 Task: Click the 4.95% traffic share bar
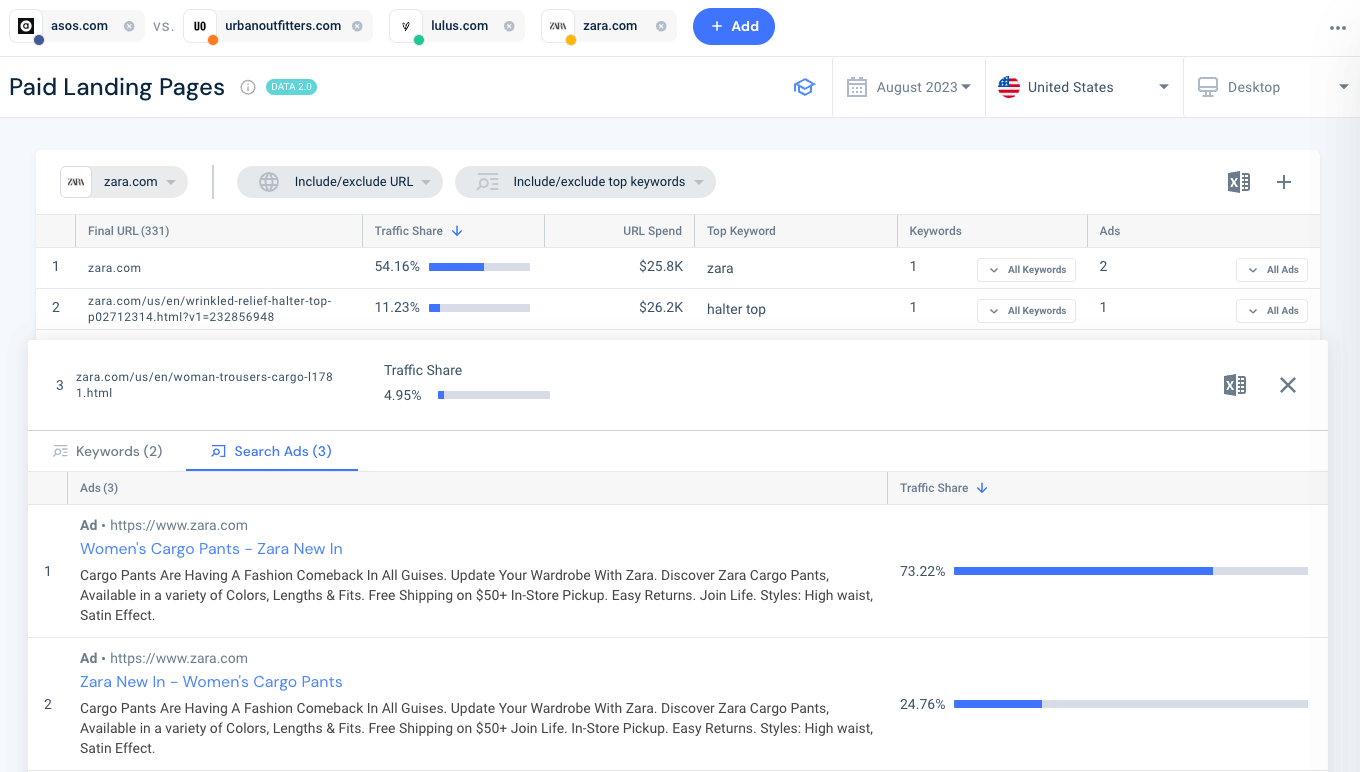coord(494,395)
